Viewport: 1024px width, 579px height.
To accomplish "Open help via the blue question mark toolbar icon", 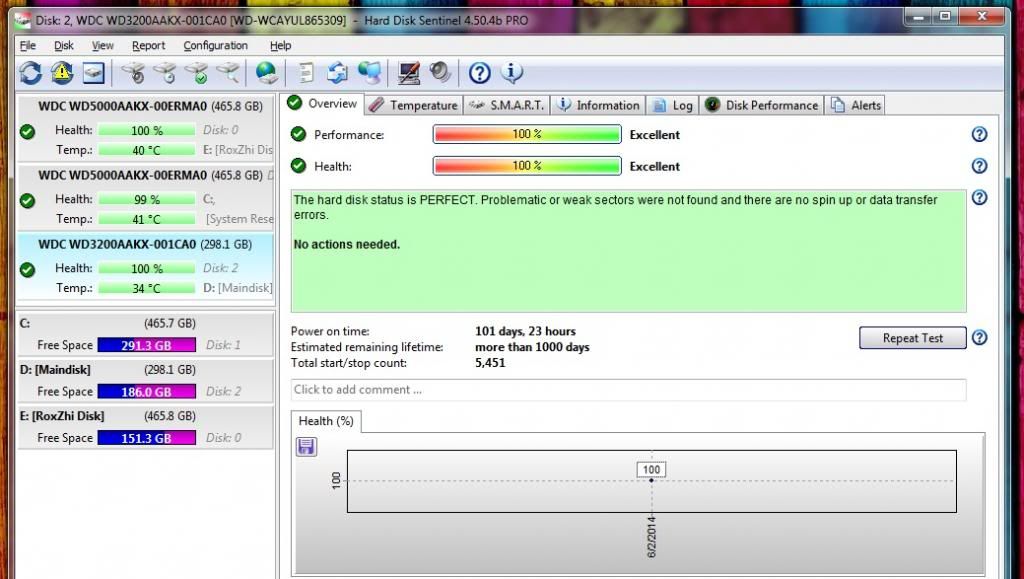I will pos(480,72).
